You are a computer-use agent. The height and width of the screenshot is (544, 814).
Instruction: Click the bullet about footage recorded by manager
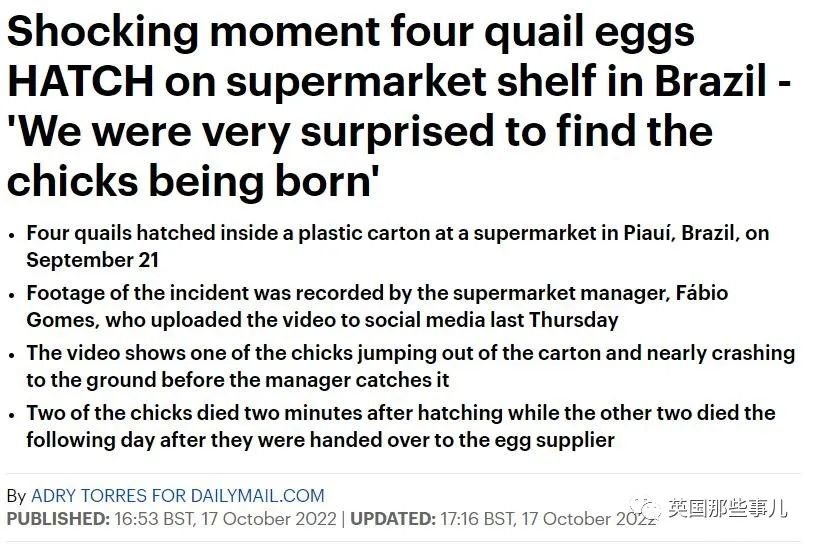tap(377, 306)
